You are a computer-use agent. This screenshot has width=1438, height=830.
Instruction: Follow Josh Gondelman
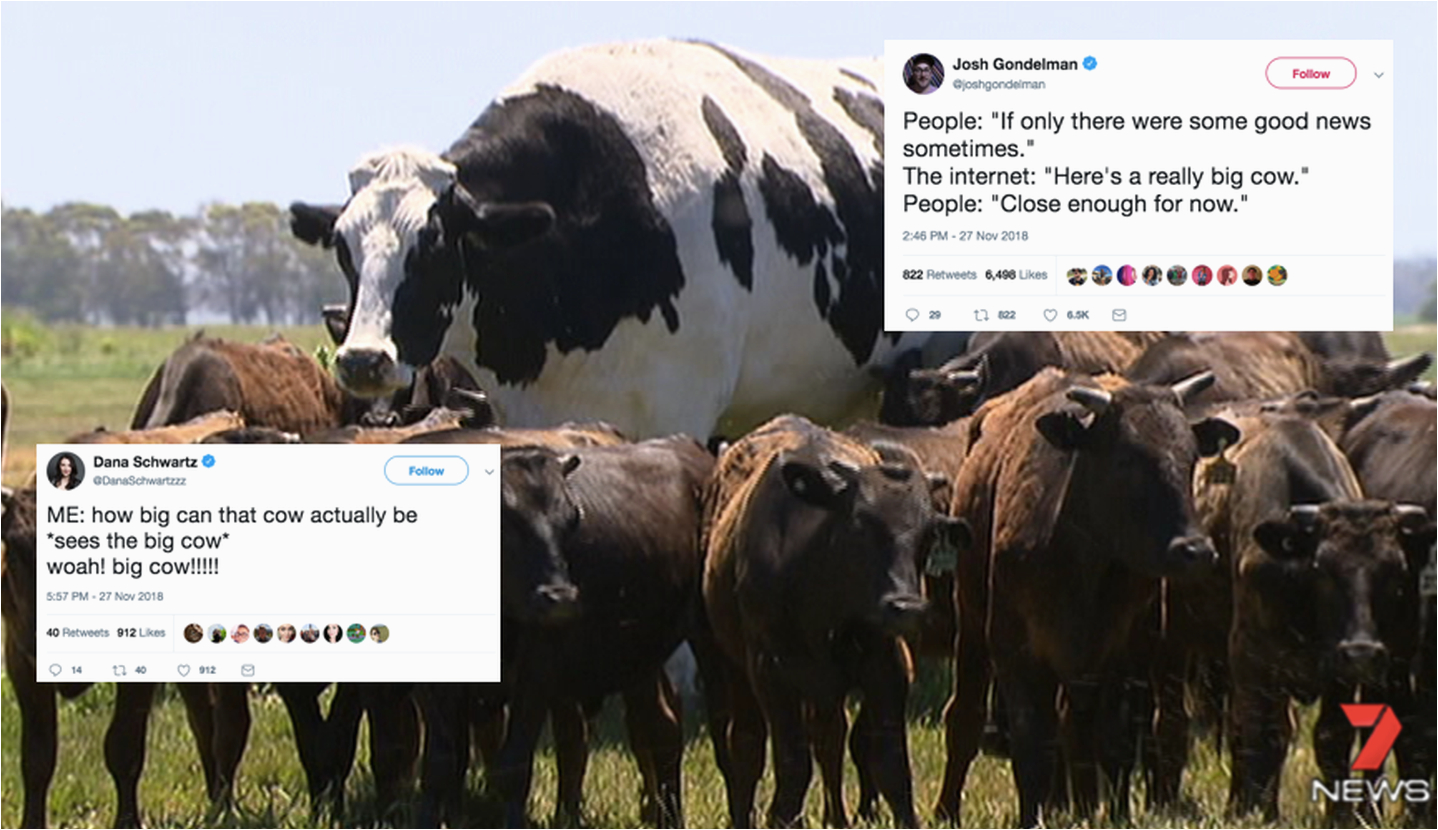point(1311,74)
